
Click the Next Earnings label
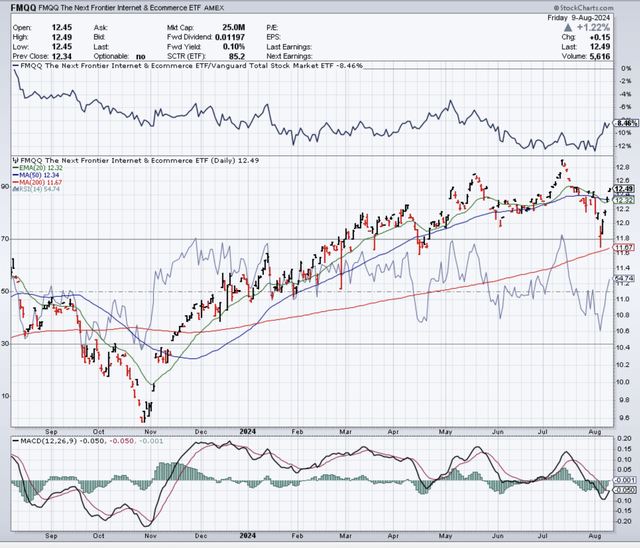click(289, 56)
